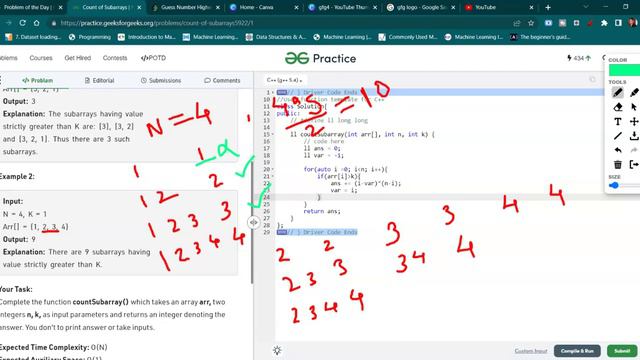Image resolution: width=640 pixels, height=360 pixels.
Task: Open POTD navigation link
Action: pos(153,58)
